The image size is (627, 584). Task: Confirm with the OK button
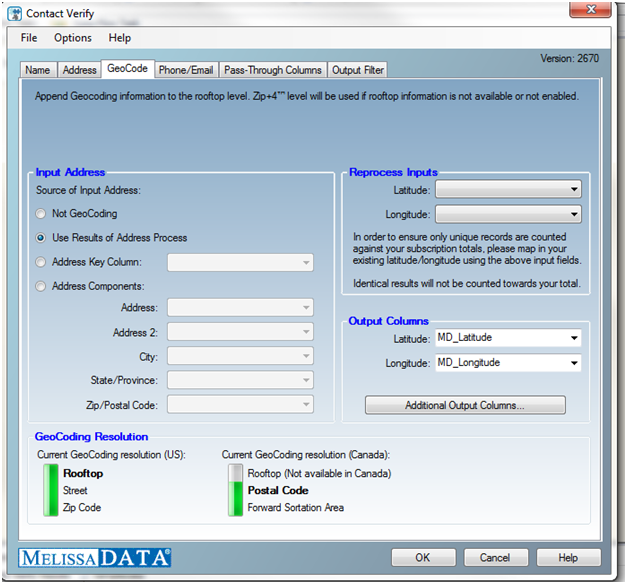(x=423, y=557)
